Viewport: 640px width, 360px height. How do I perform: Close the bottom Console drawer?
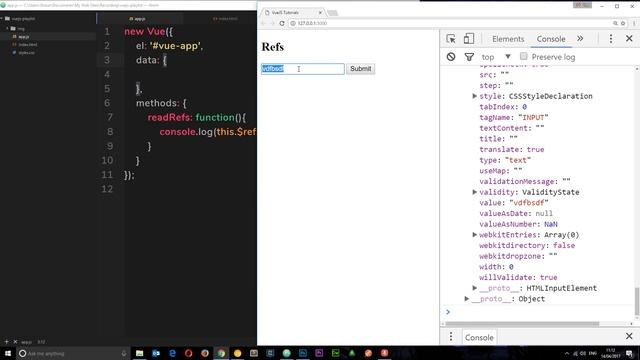click(x=629, y=336)
